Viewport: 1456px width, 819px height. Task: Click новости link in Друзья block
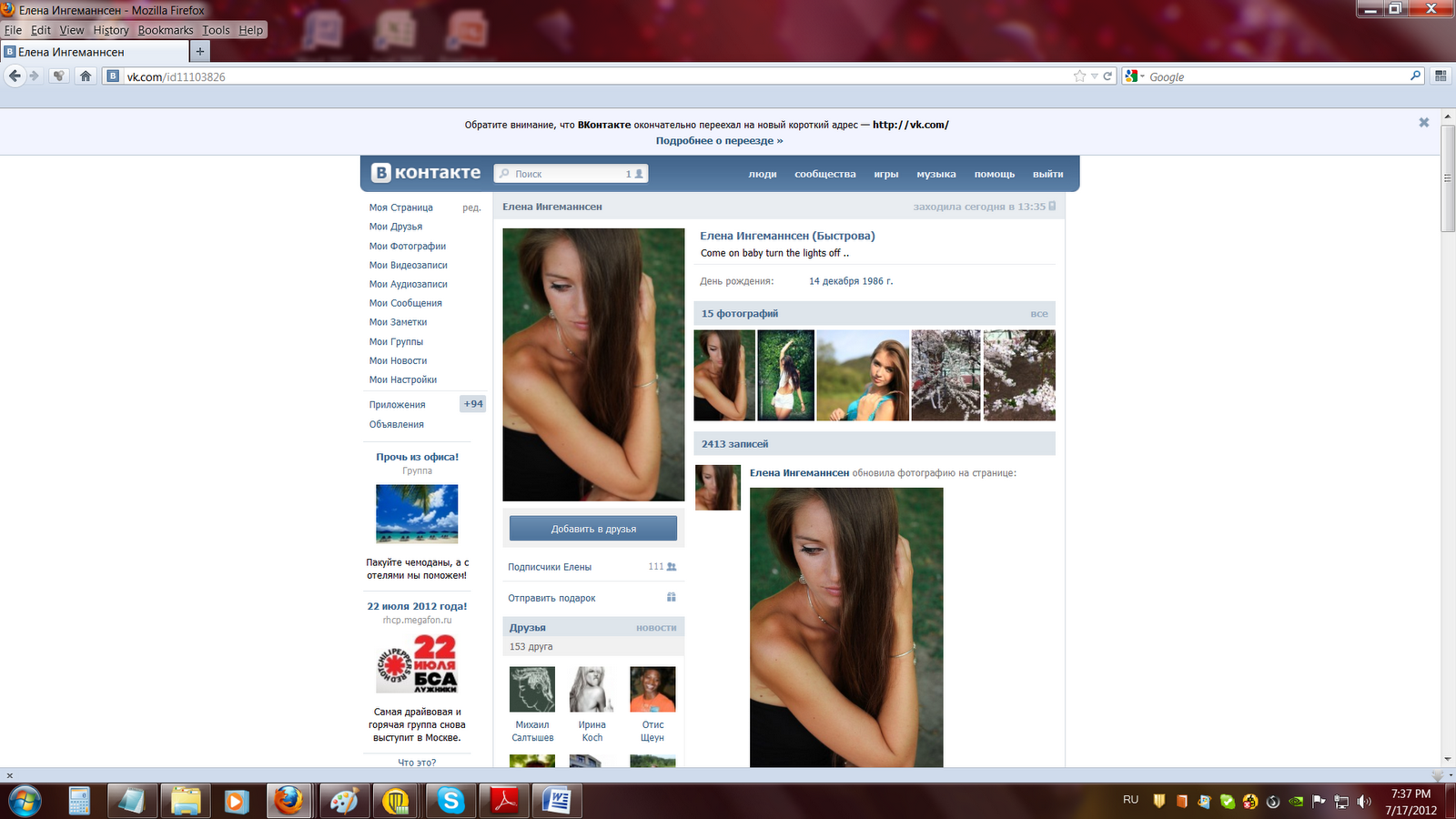[656, 628]
